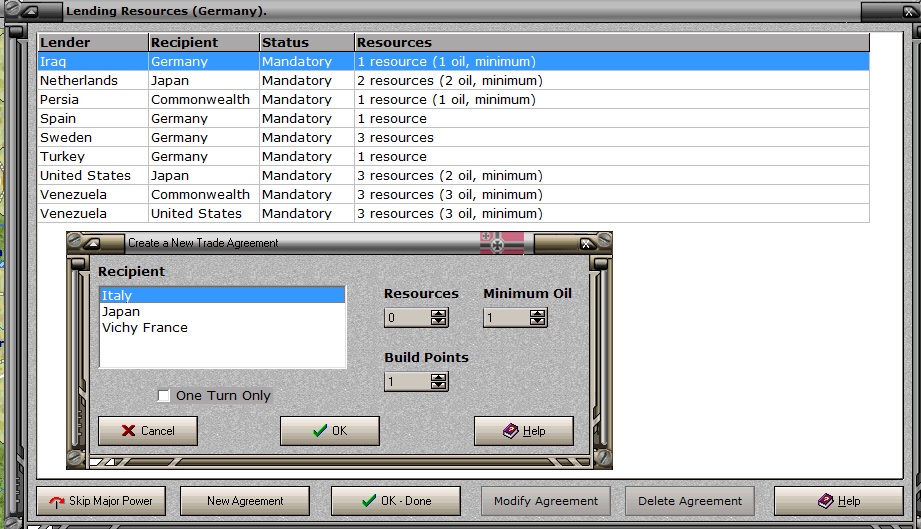The height and width of the screenshot is (529, 921).
Task: Select the Persia lender row
Action: pos(453,99)
